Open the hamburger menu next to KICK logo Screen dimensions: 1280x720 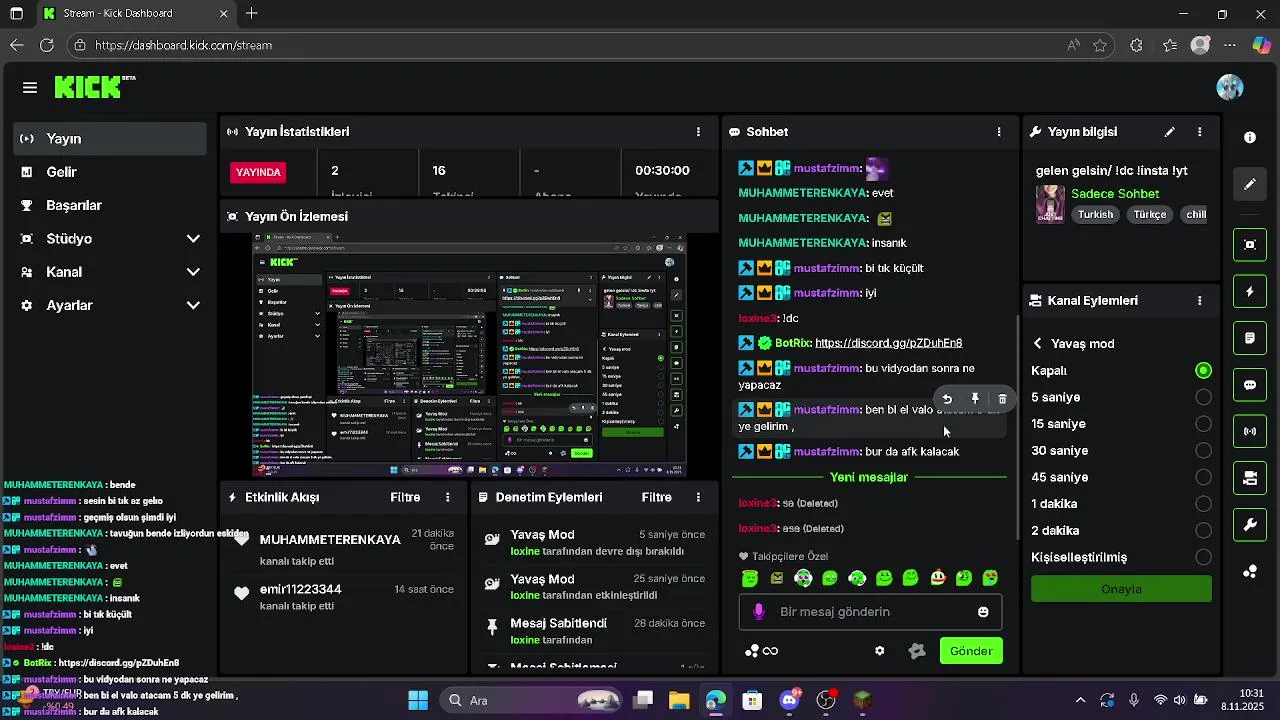coord(30,88)
